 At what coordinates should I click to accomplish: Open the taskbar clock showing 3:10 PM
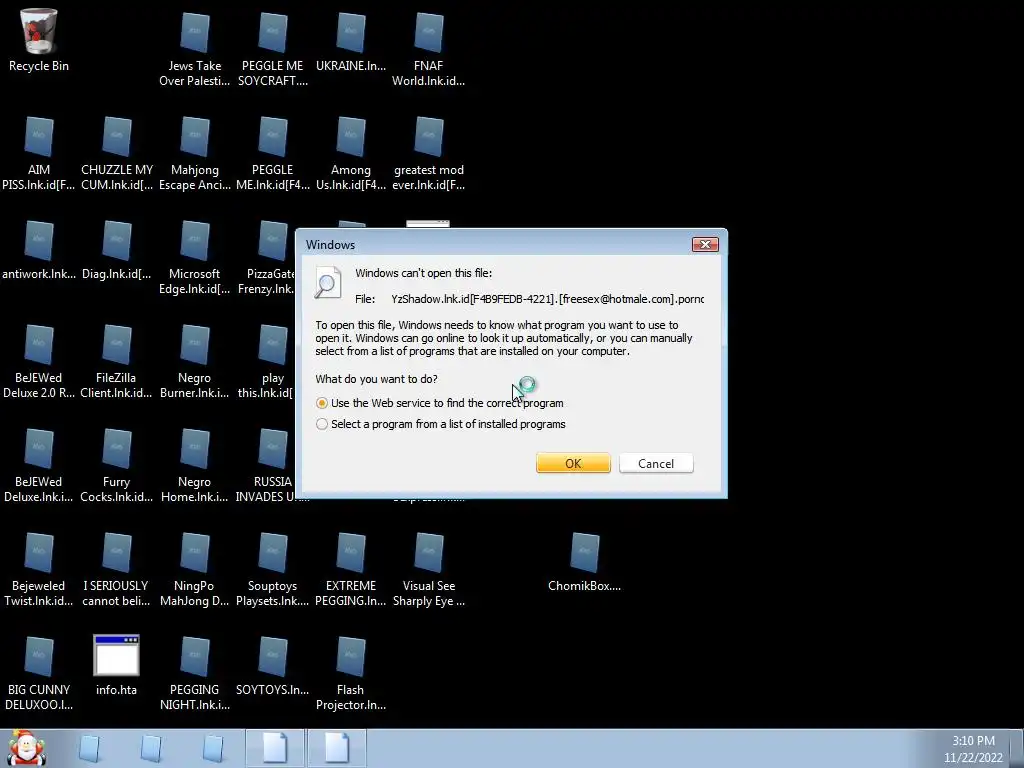click(x=973, y=749)
